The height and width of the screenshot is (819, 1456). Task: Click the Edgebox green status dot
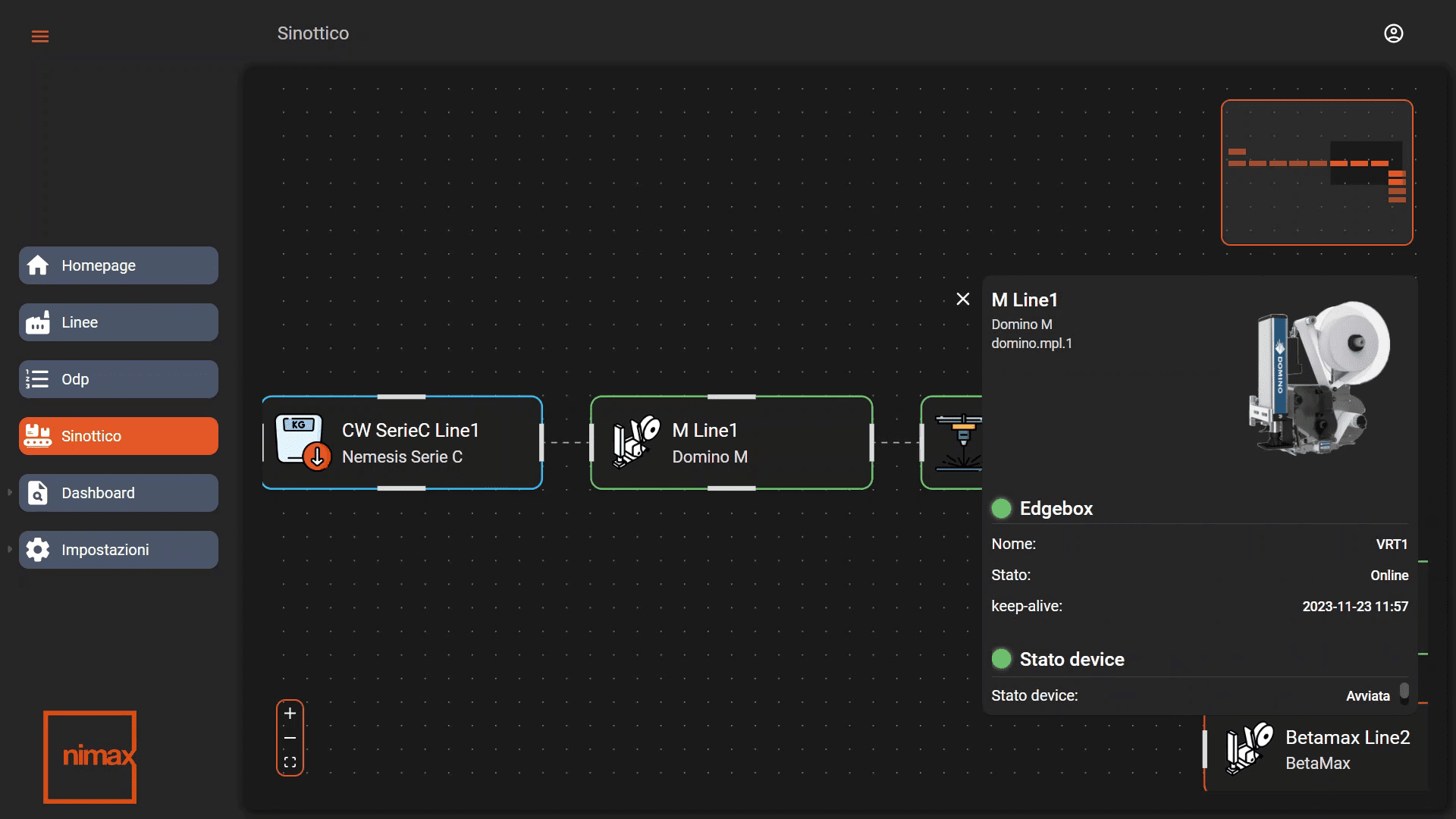(1001, 509)
